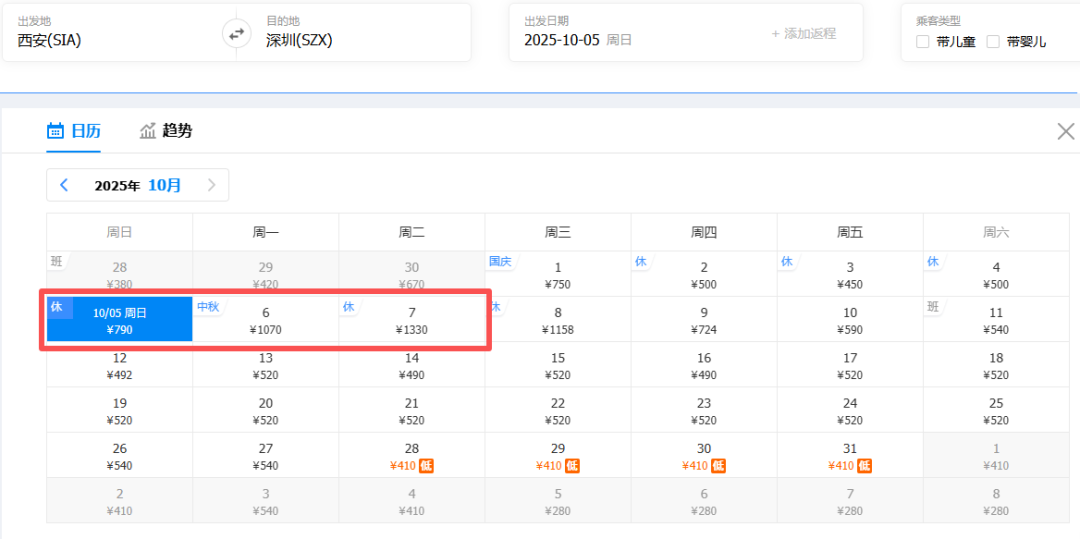
Task: Close the price calendar panel
Action: [x=1066, y=131]
